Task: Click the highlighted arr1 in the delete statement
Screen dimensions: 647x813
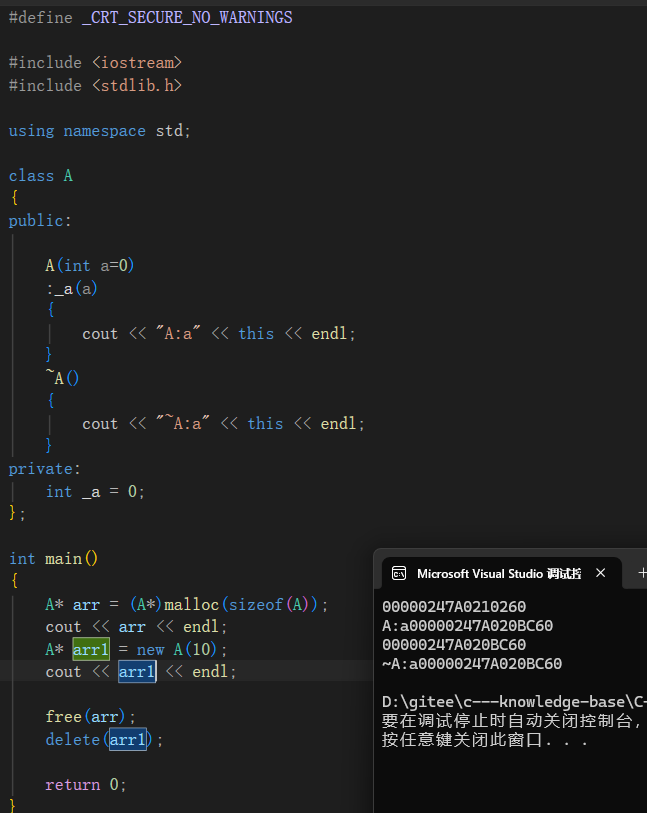Action: [128, 739]
